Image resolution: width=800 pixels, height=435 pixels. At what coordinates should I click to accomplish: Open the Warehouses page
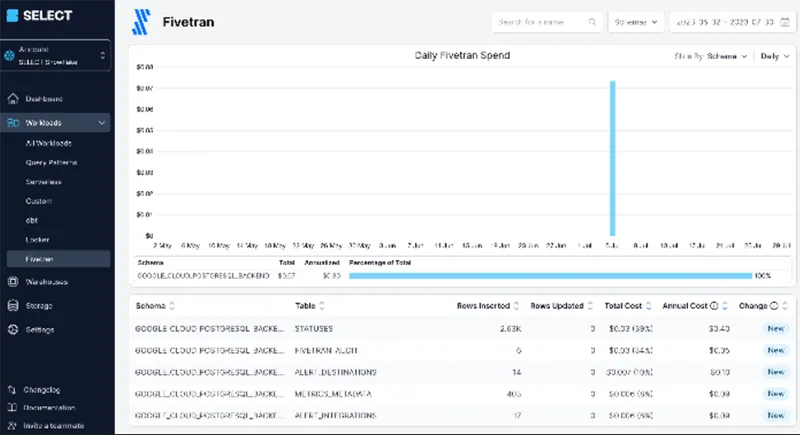click(46, 282)
